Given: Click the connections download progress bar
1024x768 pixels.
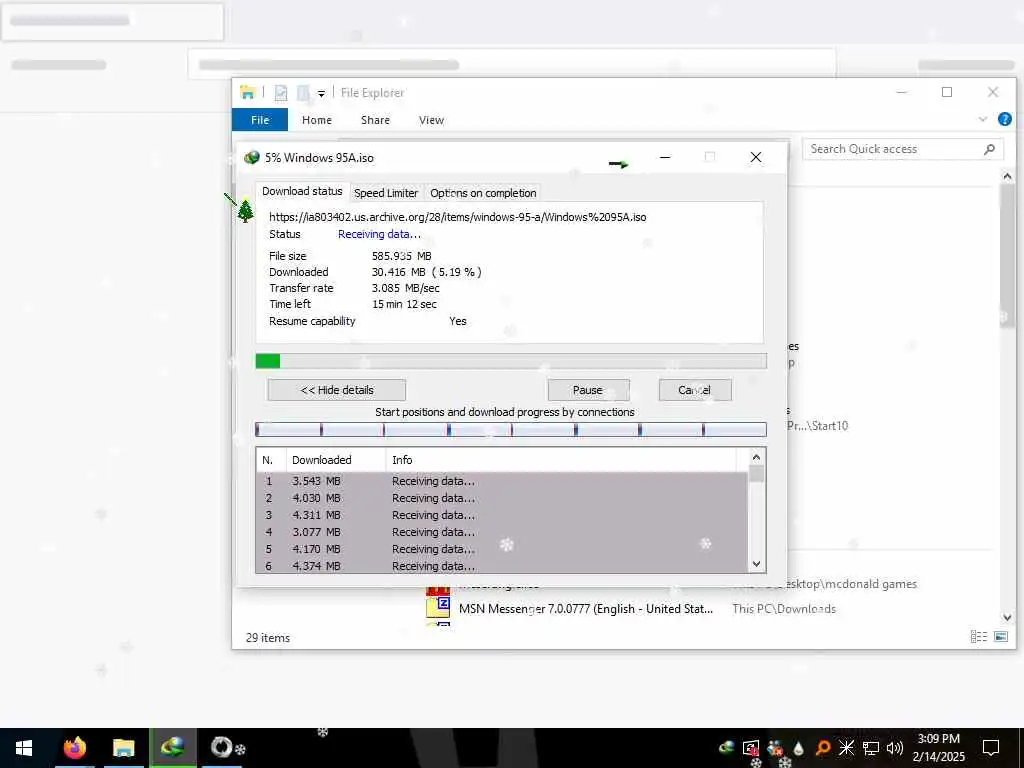Looking at the screenshot, I should point(511,429).
